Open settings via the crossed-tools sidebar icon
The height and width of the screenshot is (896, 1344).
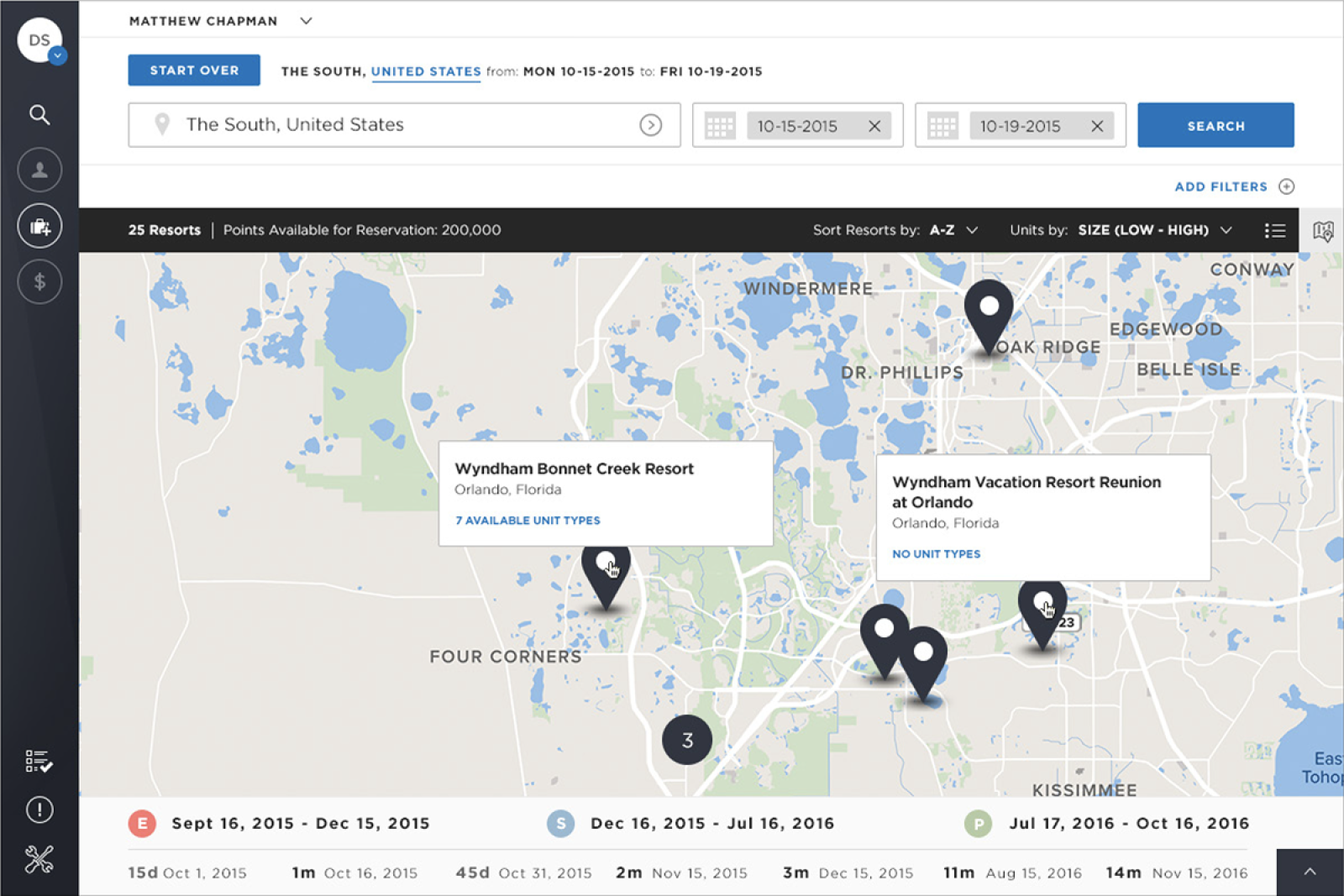39,858
